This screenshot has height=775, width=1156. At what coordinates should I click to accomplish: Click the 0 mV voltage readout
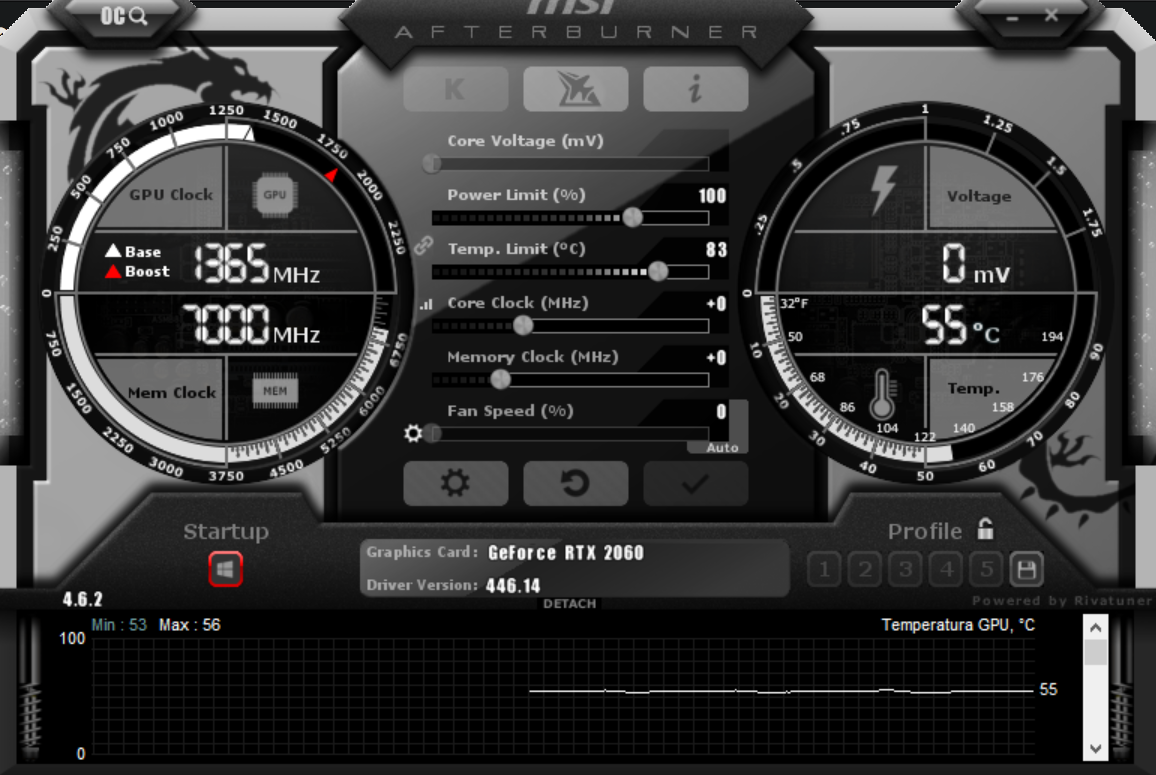click(x=975, y=264)
